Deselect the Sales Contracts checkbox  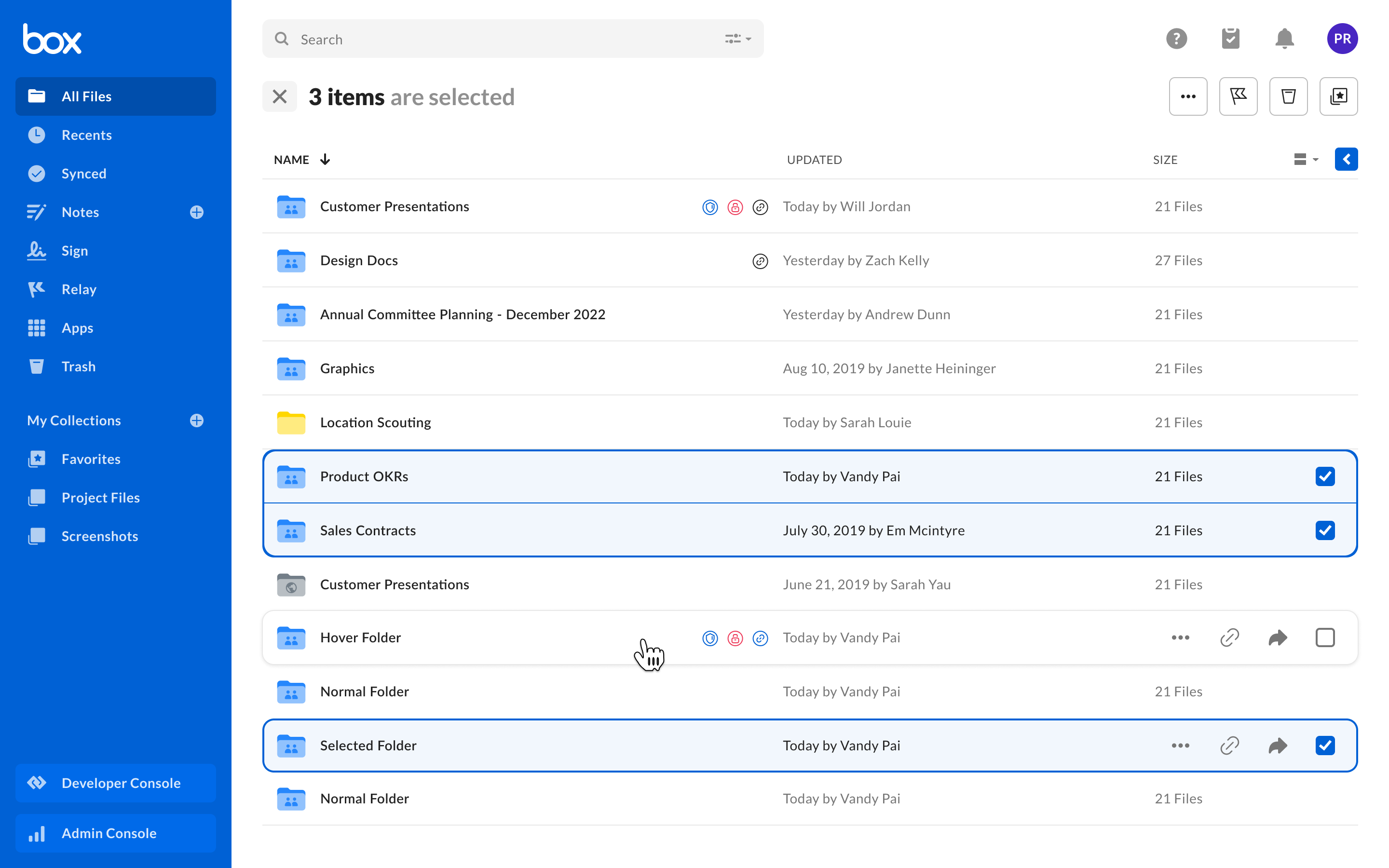point(1325,530)
